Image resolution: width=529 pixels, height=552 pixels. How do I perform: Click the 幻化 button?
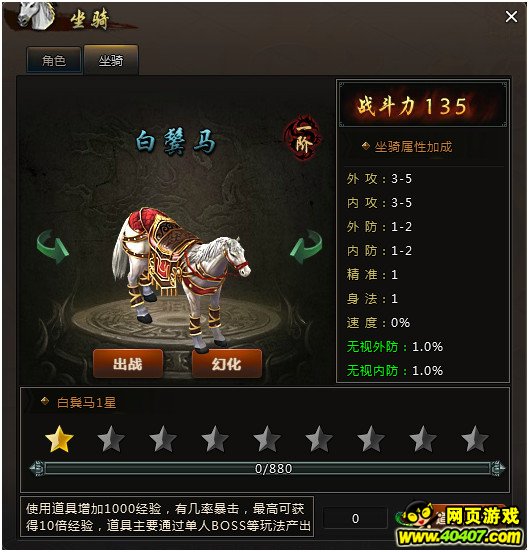tap(227, 364)
